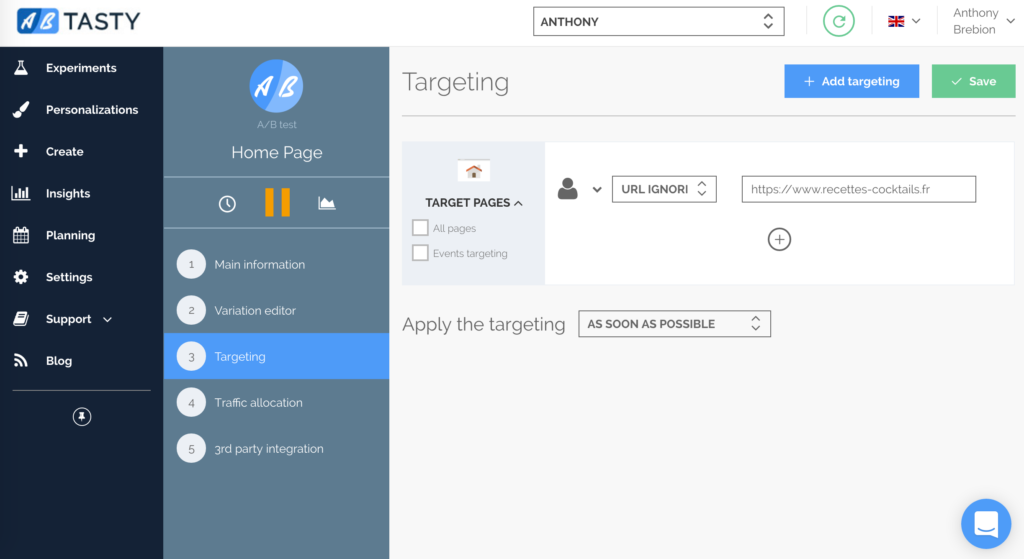Check the Events targeting checkbox
The height and width of the screenshot is (559, 1024).
(420, 253)
